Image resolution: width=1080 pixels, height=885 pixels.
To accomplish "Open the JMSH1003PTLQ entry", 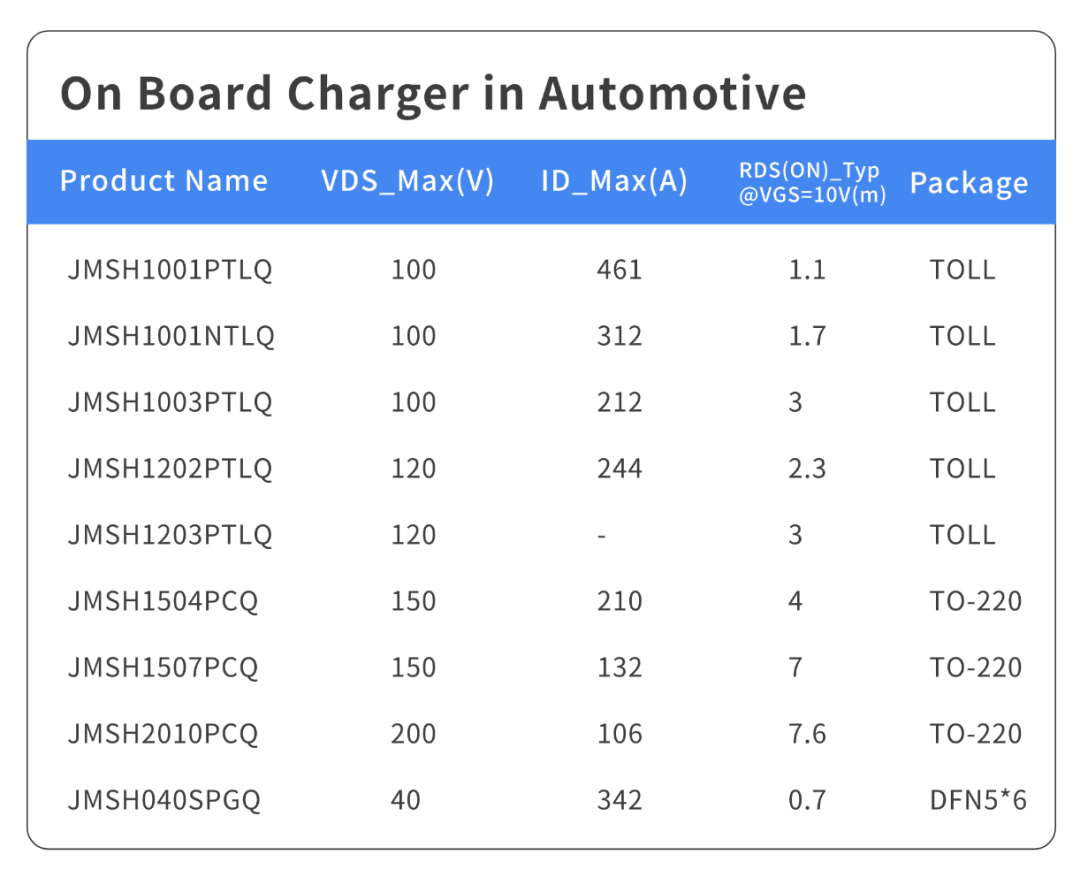I will tap(170, 402).
